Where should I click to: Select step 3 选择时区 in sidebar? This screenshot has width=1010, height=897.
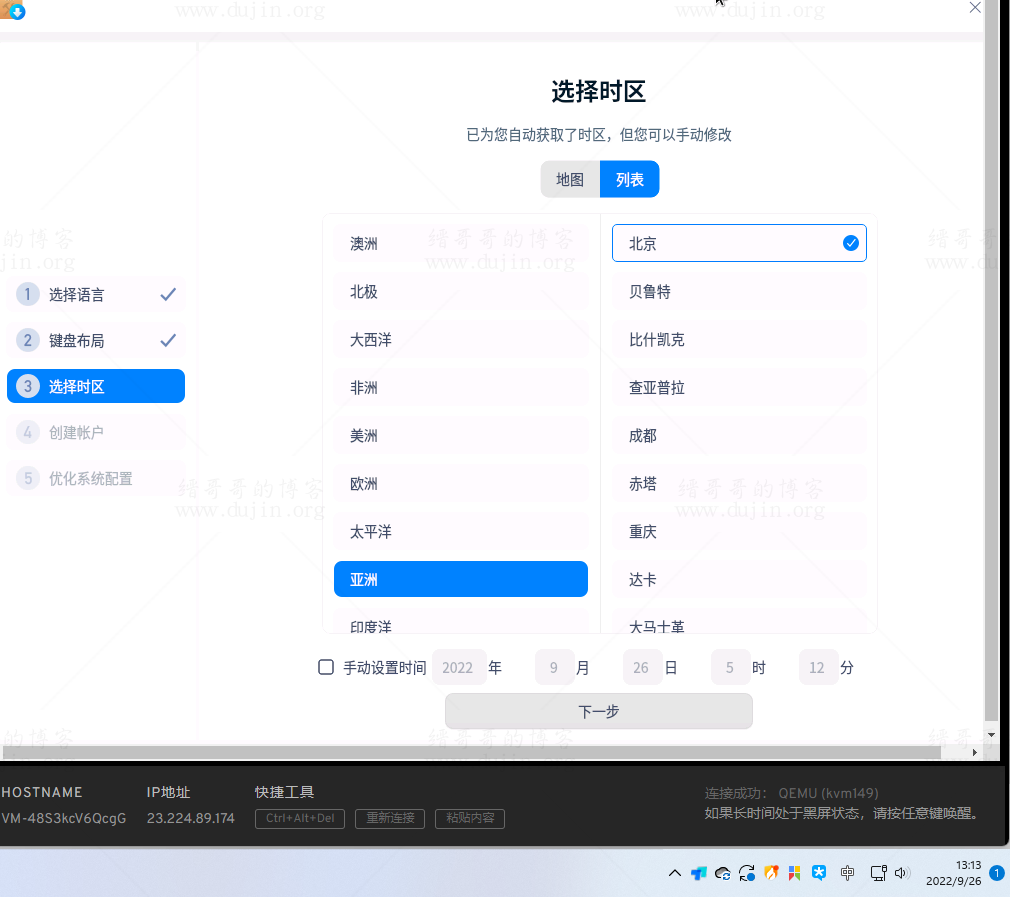96,386
